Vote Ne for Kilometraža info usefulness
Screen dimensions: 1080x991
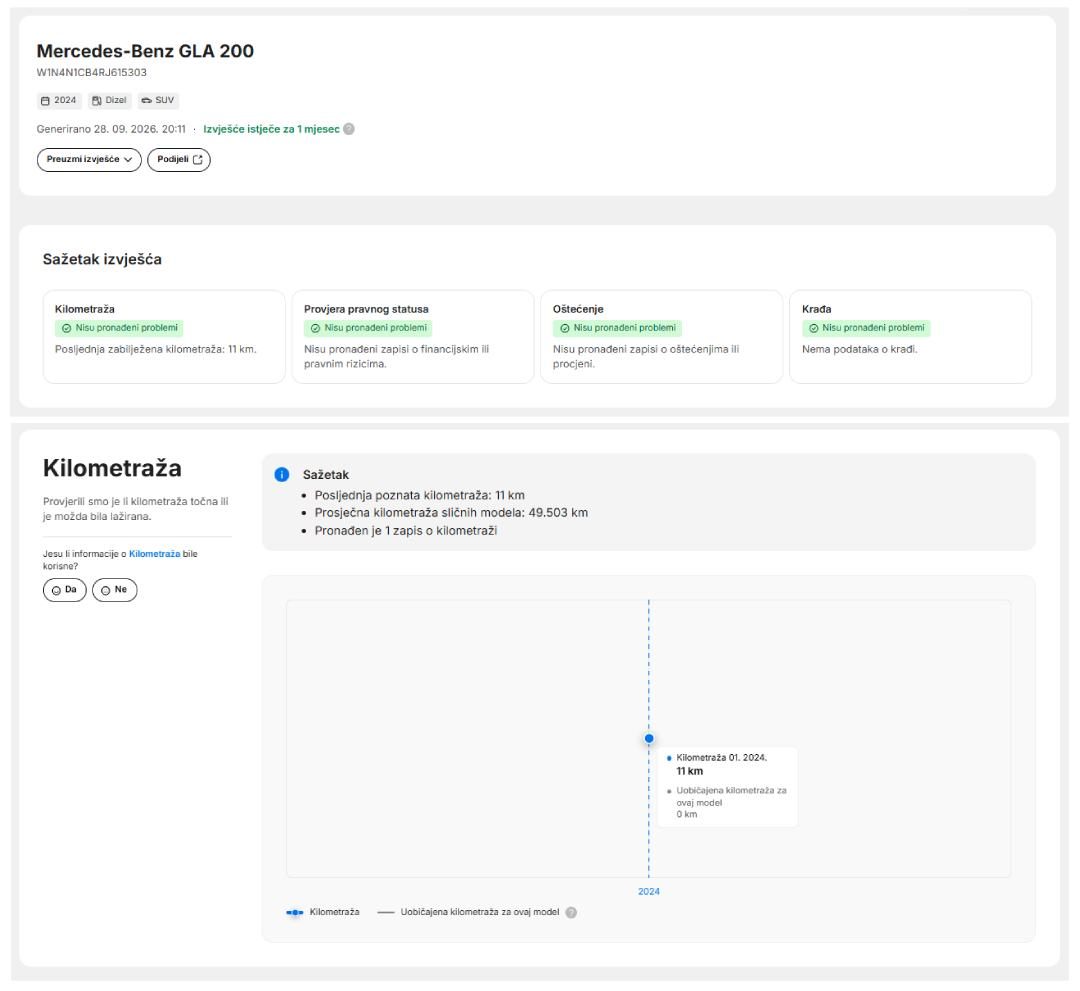pos(114,590)
